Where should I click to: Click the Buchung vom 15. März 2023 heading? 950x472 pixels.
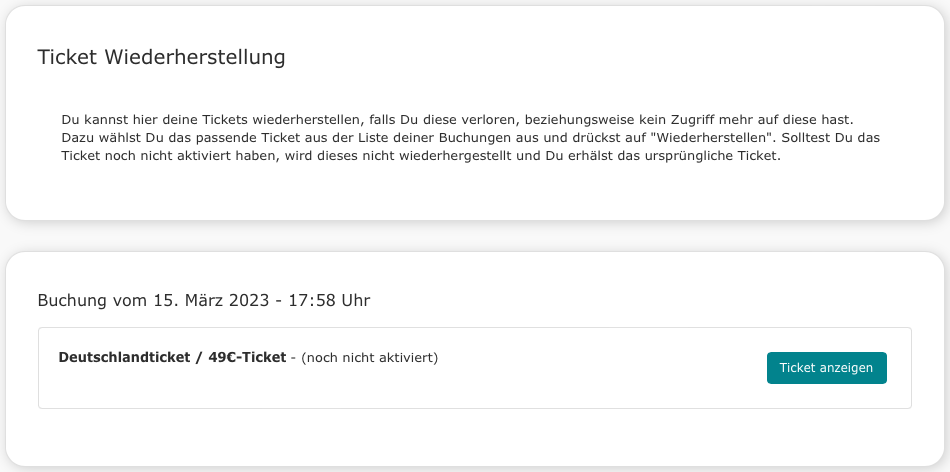pyautogui.click(x=204, y=300)
